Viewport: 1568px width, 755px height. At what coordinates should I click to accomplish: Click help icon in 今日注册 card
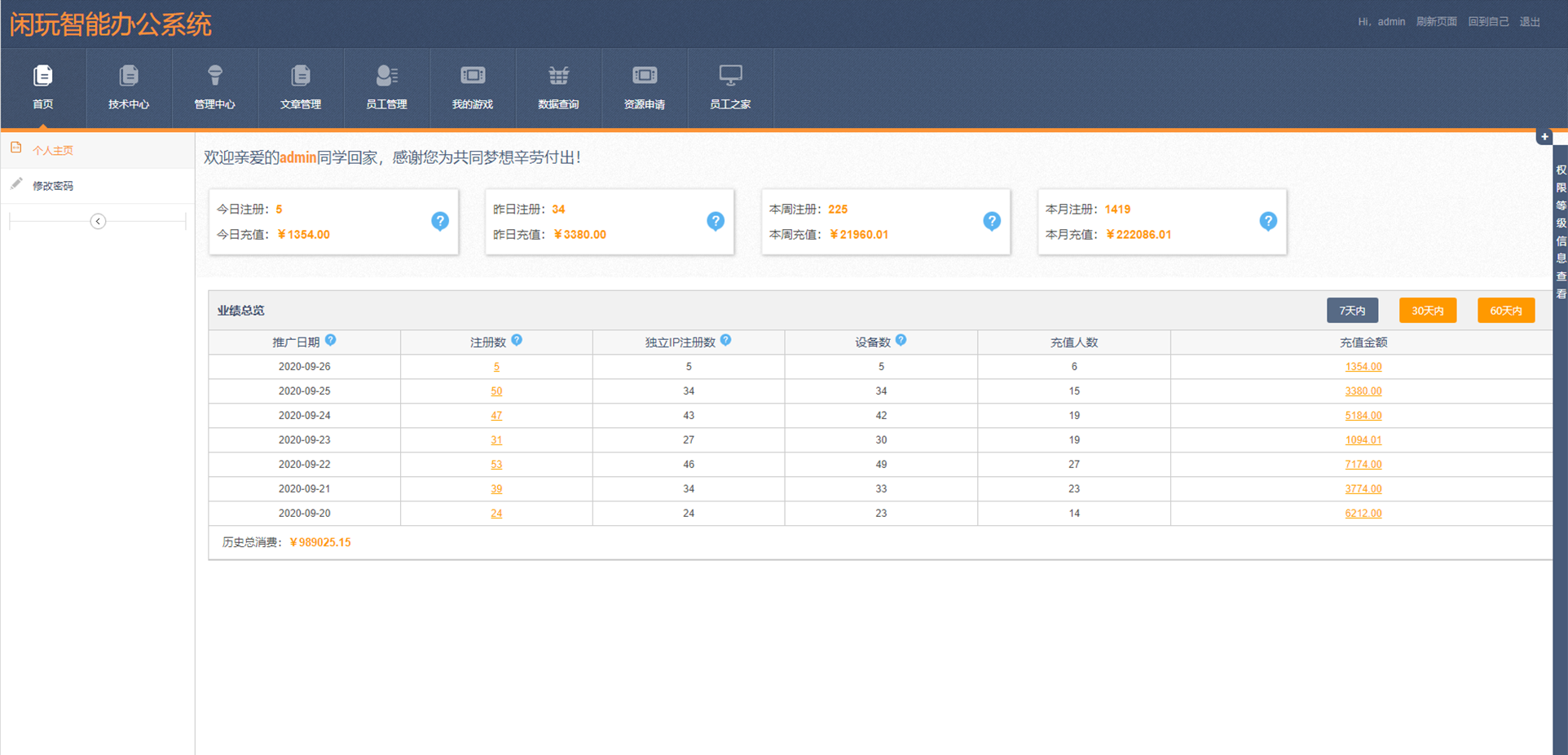tap(440, 221)
